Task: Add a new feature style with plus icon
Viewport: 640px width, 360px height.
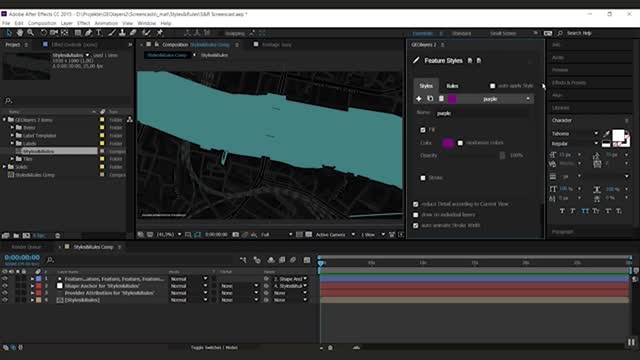Action: pos(418,99)
